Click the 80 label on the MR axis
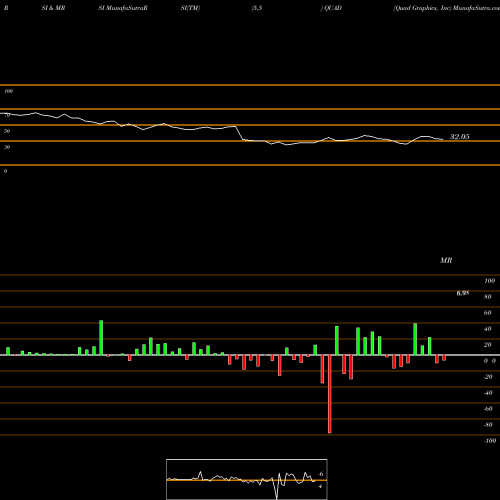The height and width of the screenshot is (500, 500). tap(488, 297)
